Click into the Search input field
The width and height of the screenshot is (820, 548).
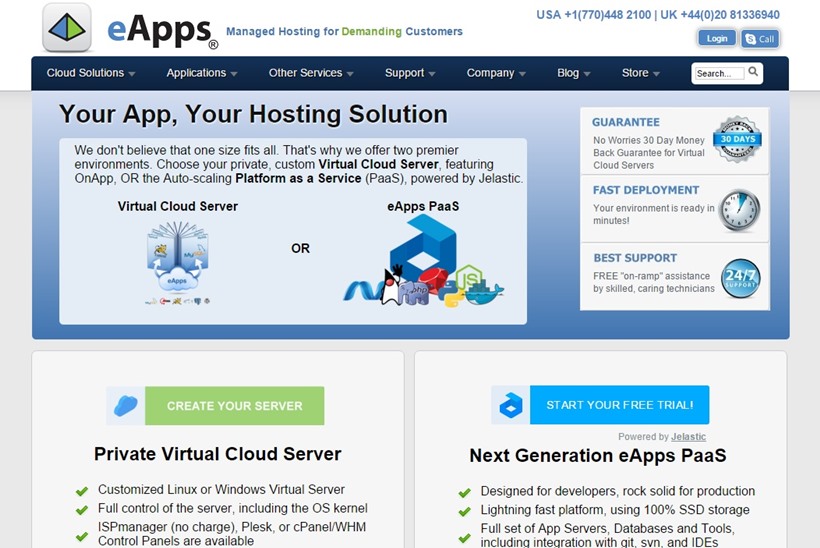[x=719, y=74]
